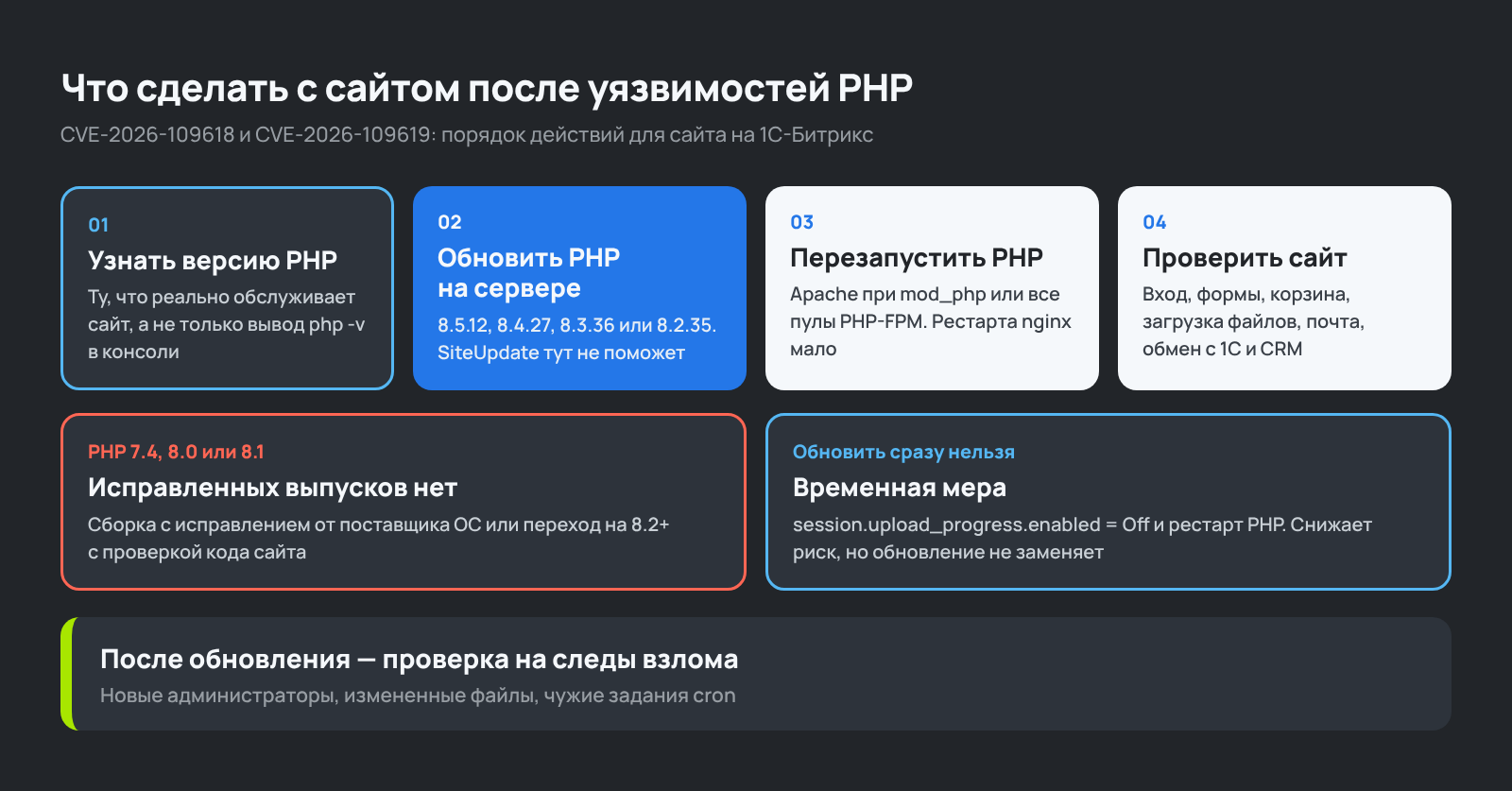Click step number 02
The image size is (1512, 791).
(x=450, y=222)
